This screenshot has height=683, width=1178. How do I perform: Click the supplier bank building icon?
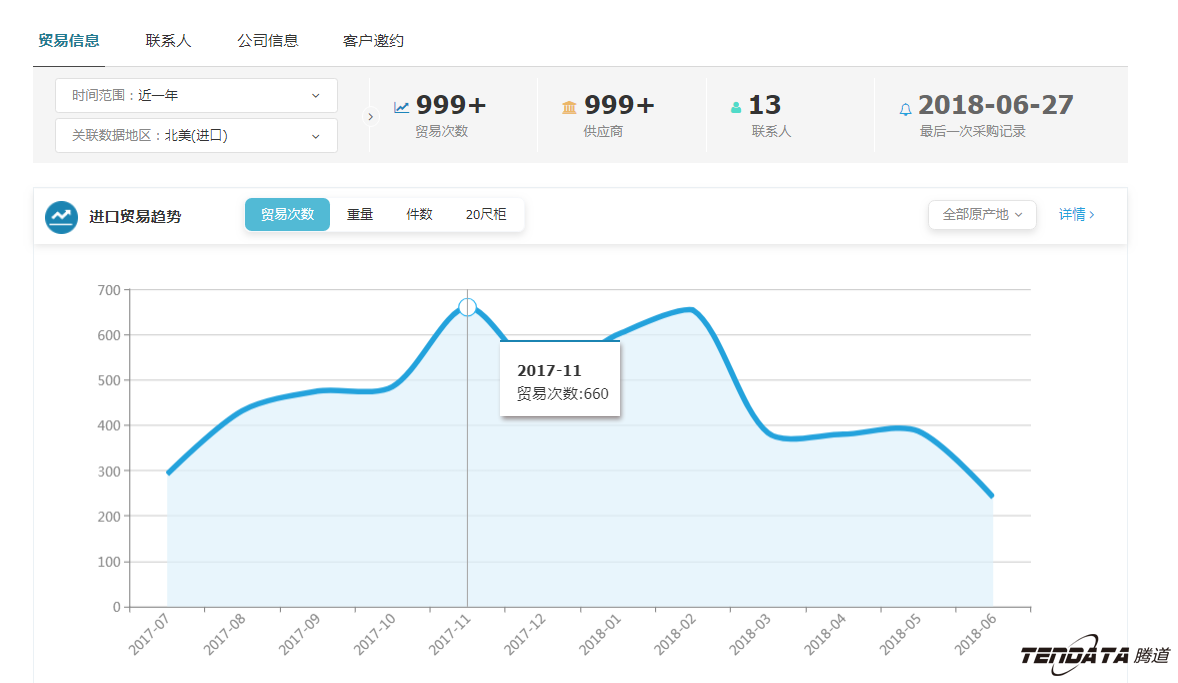pyautogui.click(x=569, y=107)
